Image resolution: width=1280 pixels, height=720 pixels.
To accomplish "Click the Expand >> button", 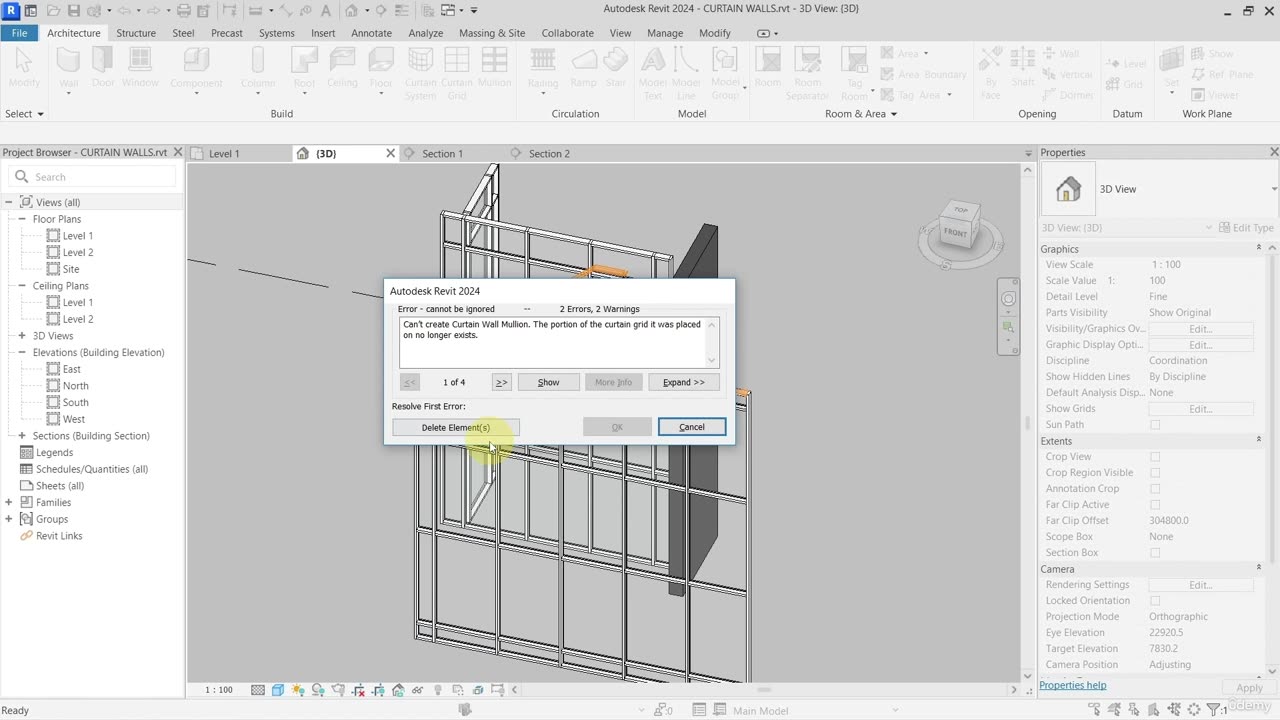I will (x=684, y=382).
